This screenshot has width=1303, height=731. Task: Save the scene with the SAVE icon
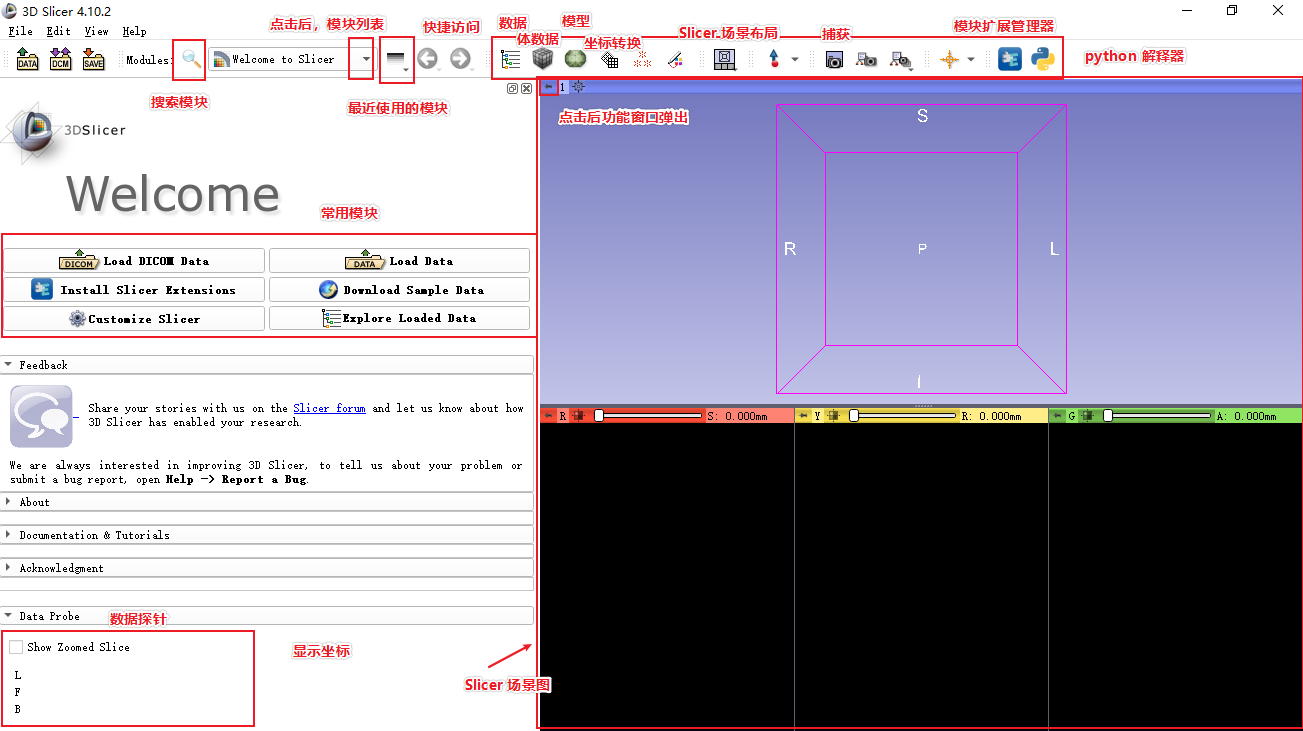click(x=93, y=59)
